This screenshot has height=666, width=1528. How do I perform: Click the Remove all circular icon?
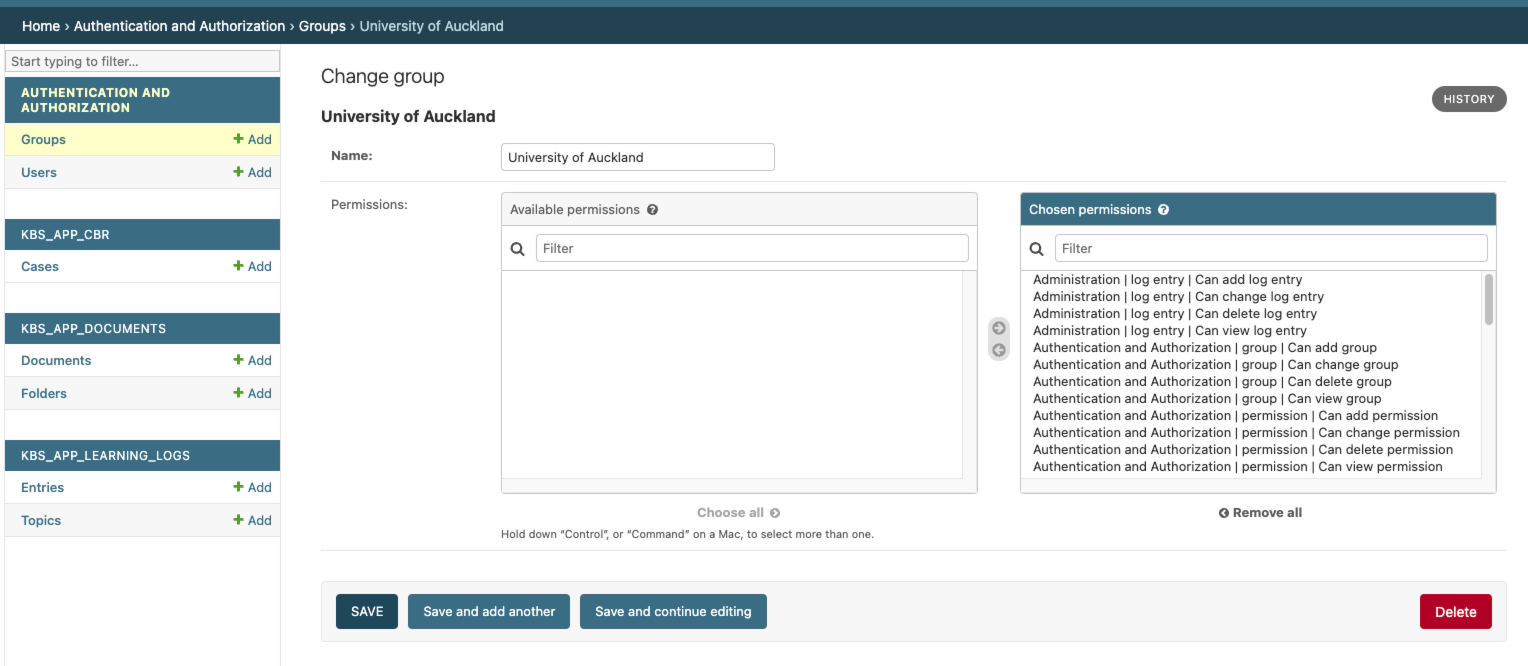(x=1224, y=512)
